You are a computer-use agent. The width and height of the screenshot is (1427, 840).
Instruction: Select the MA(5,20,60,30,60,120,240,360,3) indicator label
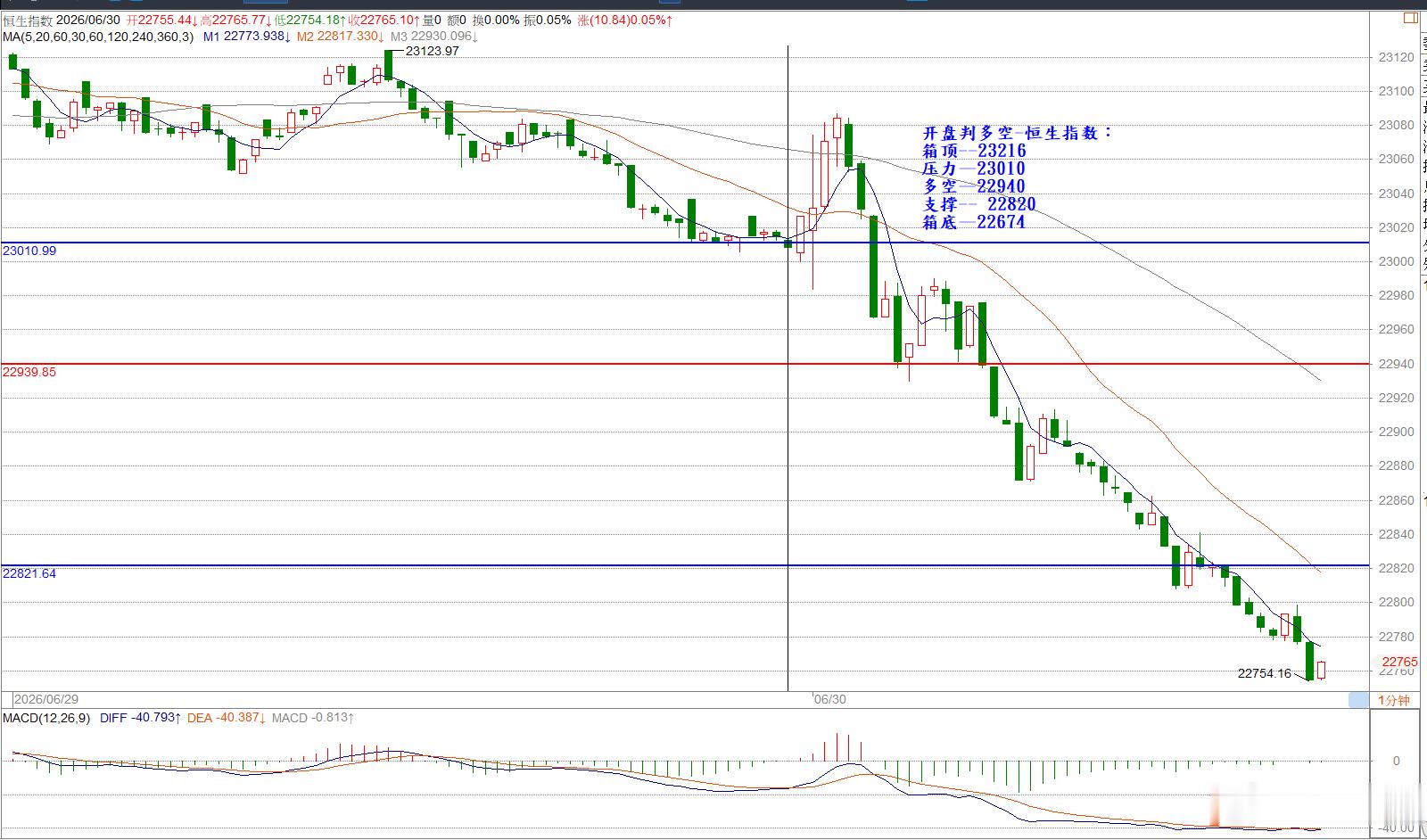pos(98,37)
